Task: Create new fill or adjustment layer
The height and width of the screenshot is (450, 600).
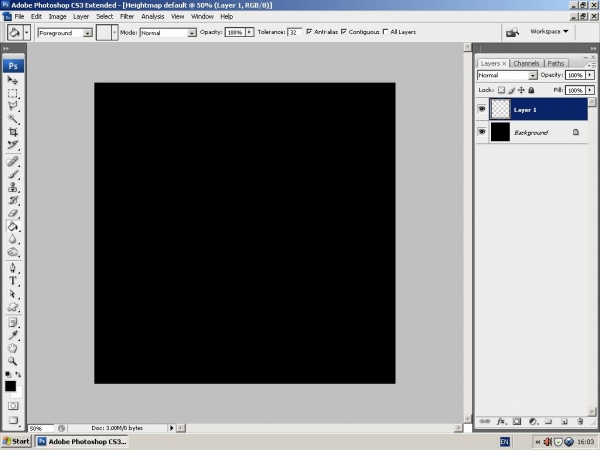Action: 533,421
